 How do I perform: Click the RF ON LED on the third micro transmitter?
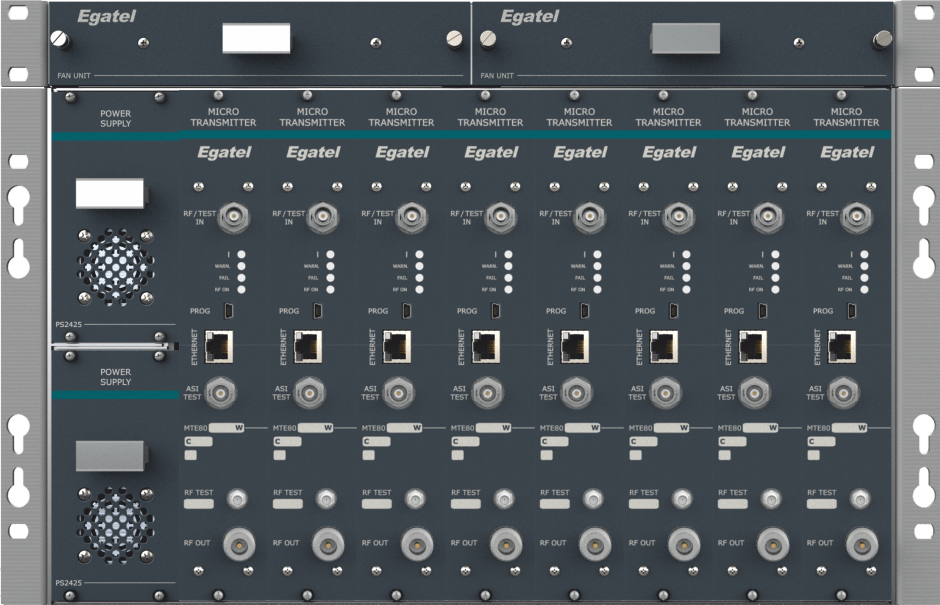click(420, 290)
